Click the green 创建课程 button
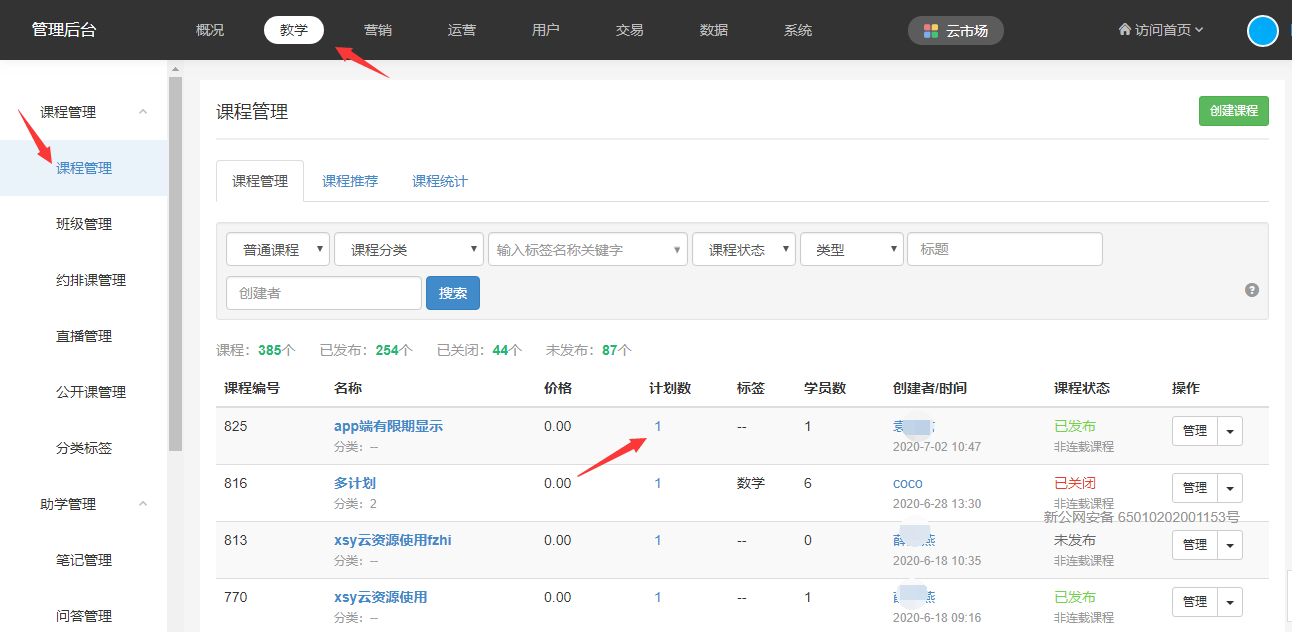 click(x=1233, y=111)
